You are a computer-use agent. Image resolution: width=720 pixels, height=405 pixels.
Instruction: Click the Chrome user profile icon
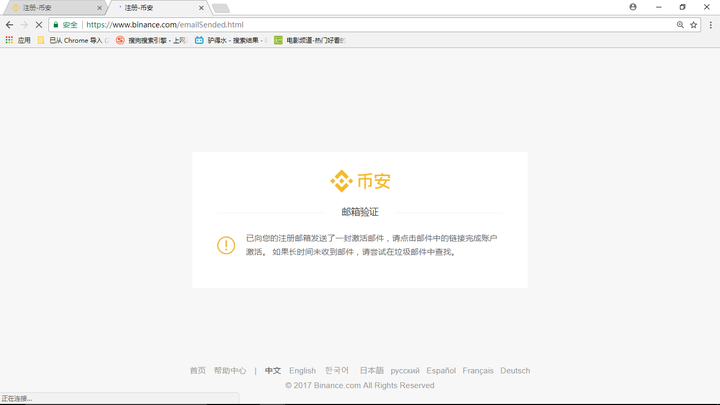(x=633, y=7)
